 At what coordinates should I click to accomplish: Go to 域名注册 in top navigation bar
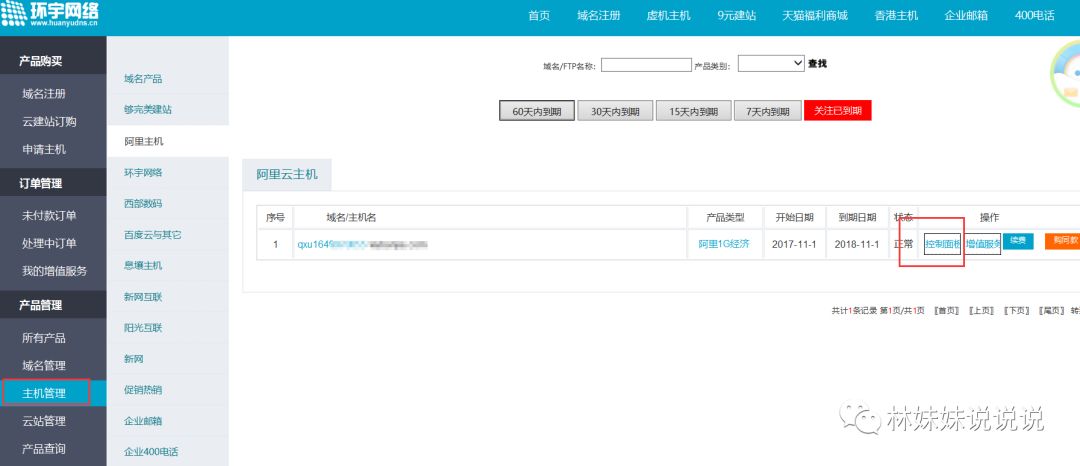(599, 16)
